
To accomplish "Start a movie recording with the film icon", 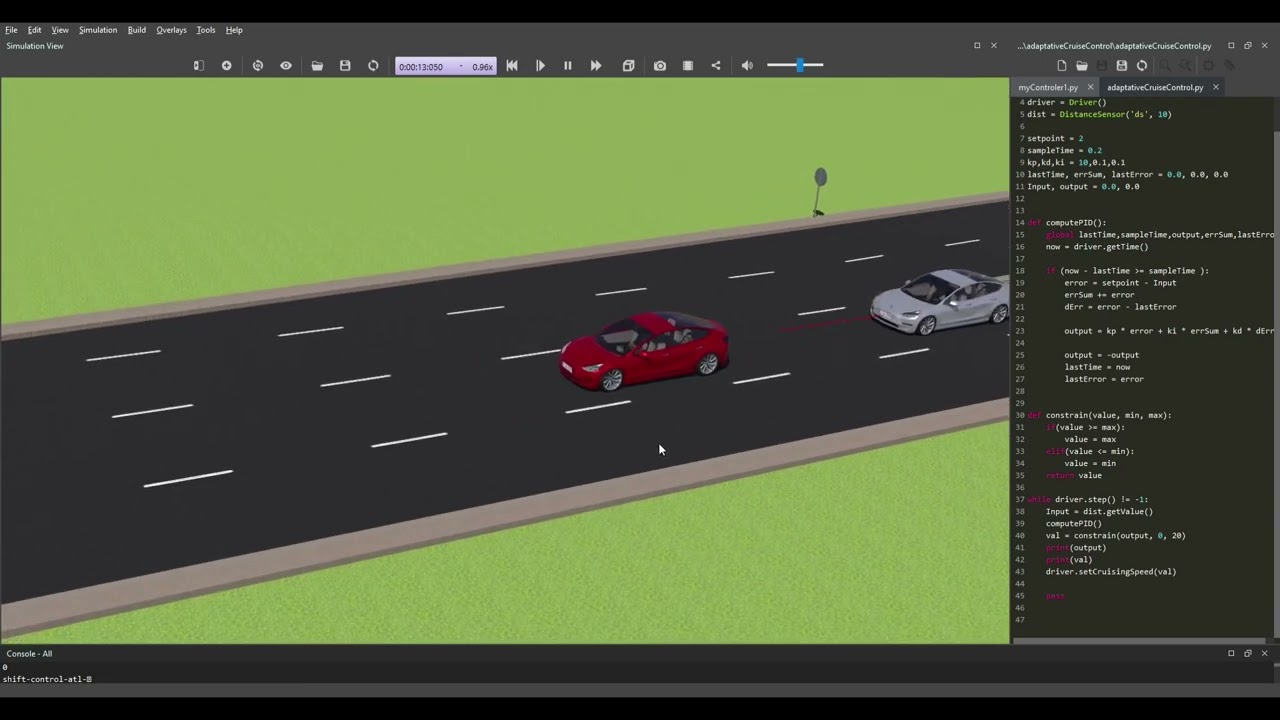I will tap(687, 65).
